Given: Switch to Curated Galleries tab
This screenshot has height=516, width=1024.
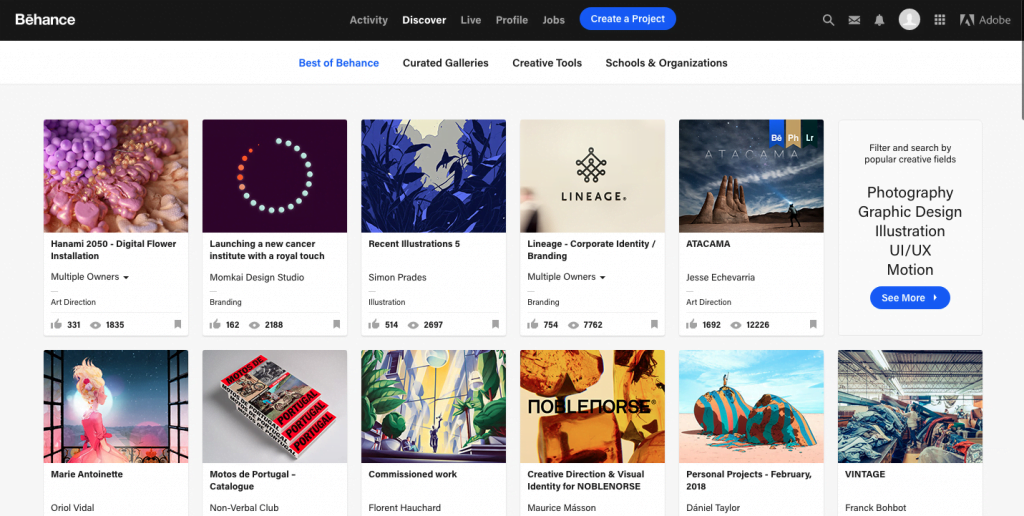Looking at the screenshot, I should tap(445, 63).
